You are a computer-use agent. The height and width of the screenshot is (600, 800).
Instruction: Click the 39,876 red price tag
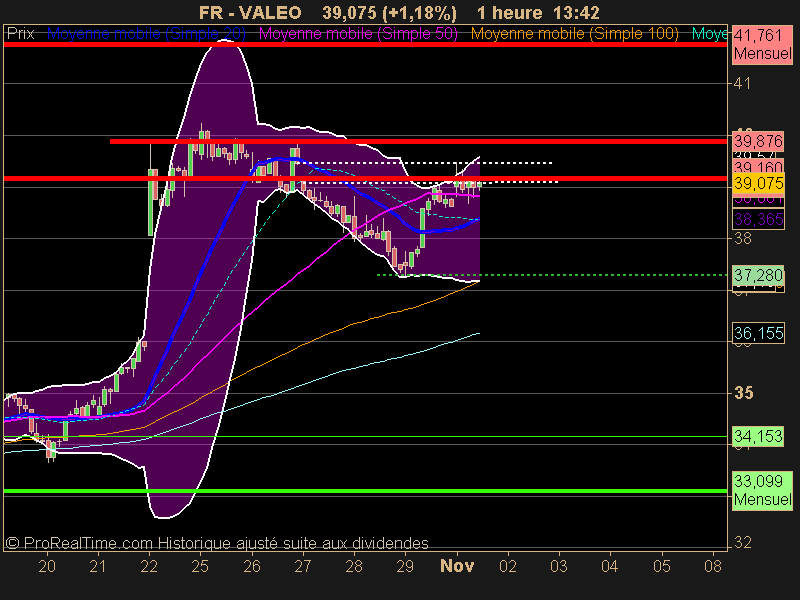(x=758, y=141)
